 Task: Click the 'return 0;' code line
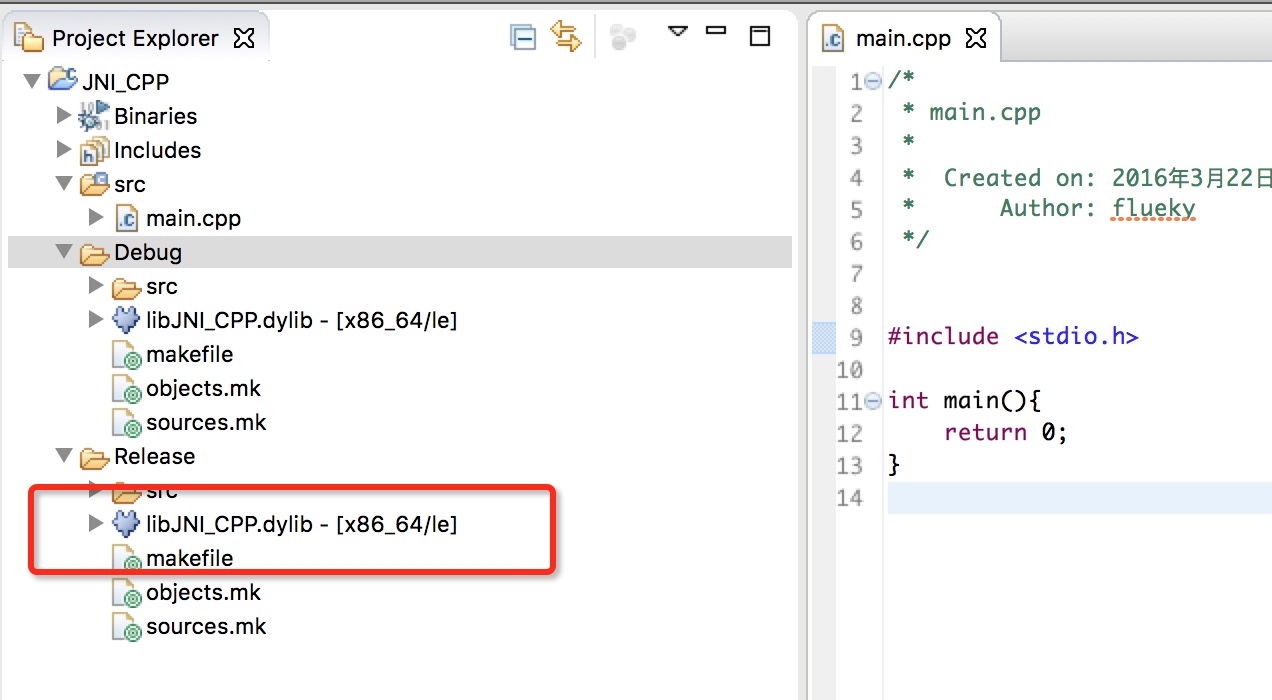[x=1006, y=433]
